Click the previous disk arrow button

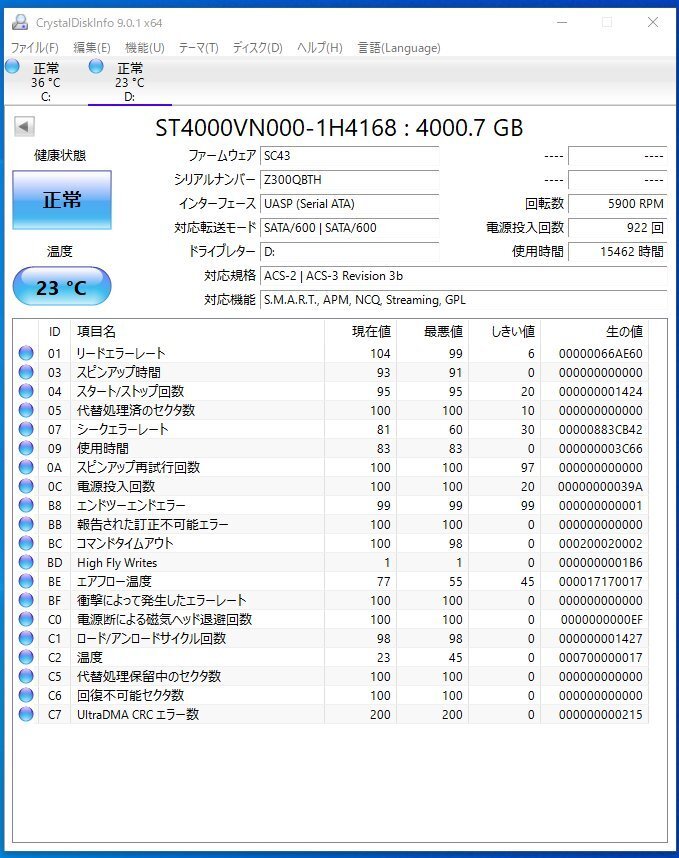(x=24, y=126)
